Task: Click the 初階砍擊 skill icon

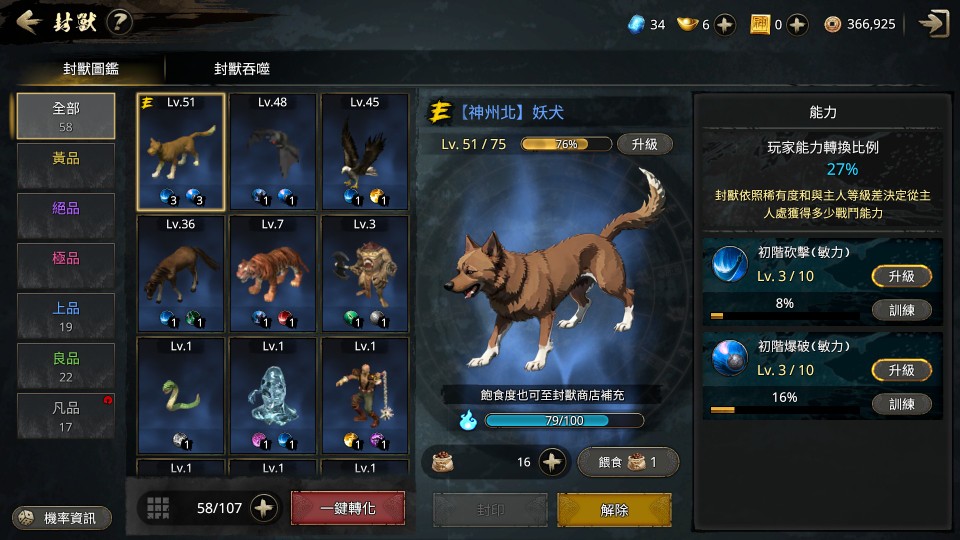Action: 729,264
